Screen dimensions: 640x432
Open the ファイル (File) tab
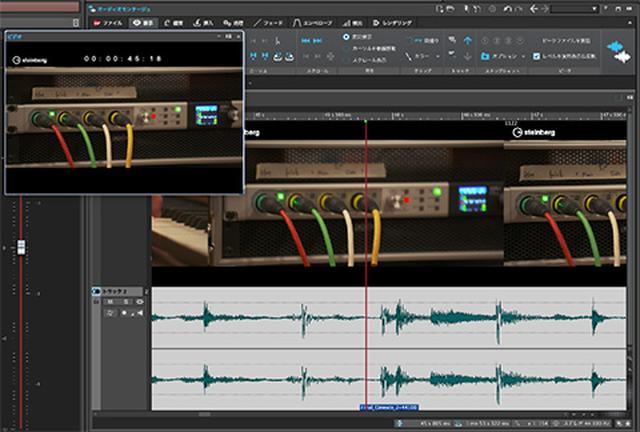tap(107, 23)
